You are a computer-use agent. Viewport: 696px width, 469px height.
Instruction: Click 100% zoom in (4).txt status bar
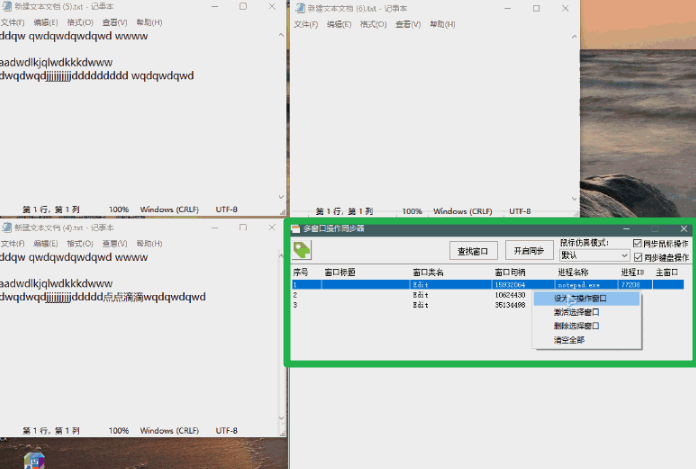click(x=119, y=430)
